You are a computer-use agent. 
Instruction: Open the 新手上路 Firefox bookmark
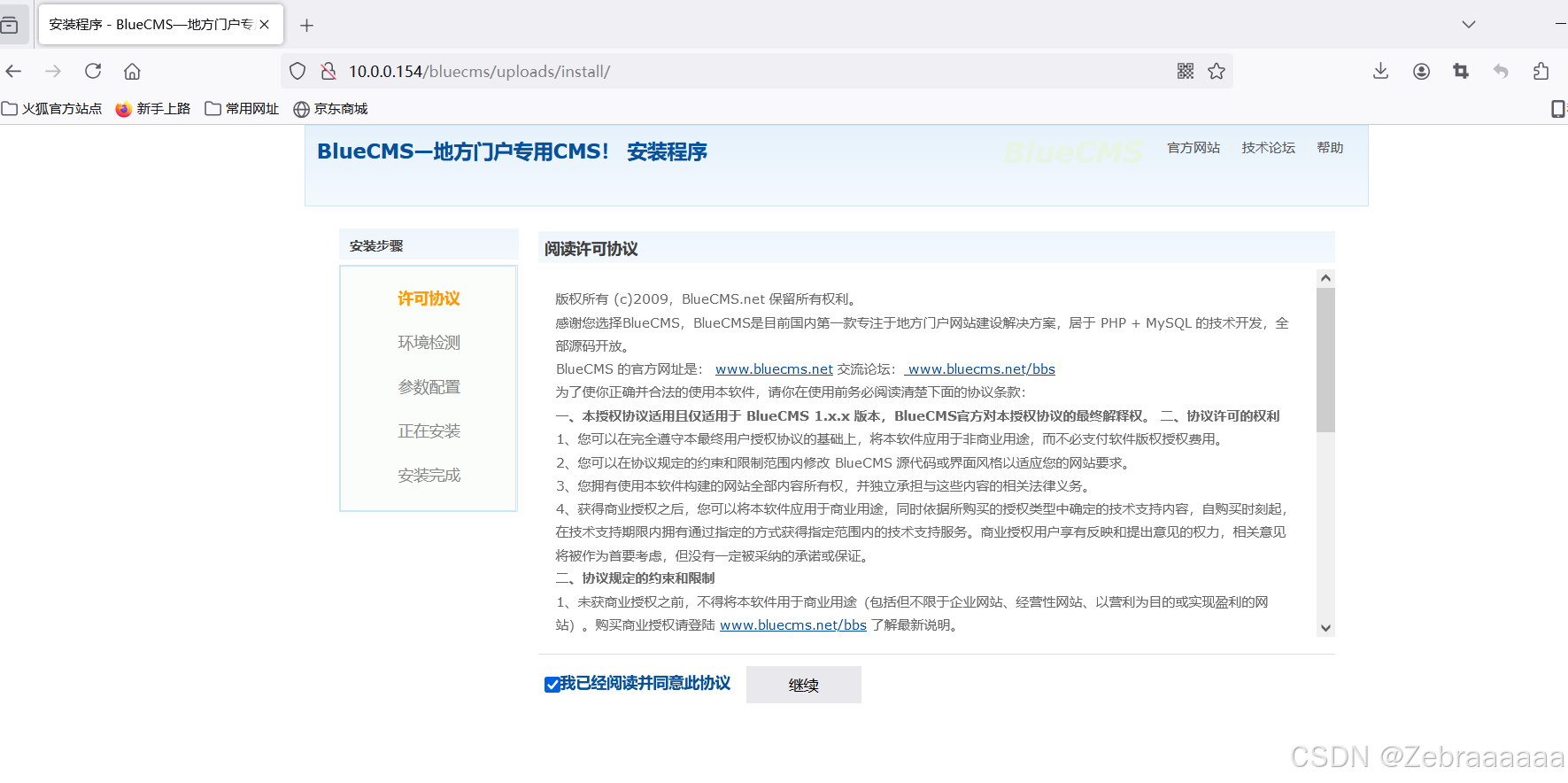[x=153, y=109]
